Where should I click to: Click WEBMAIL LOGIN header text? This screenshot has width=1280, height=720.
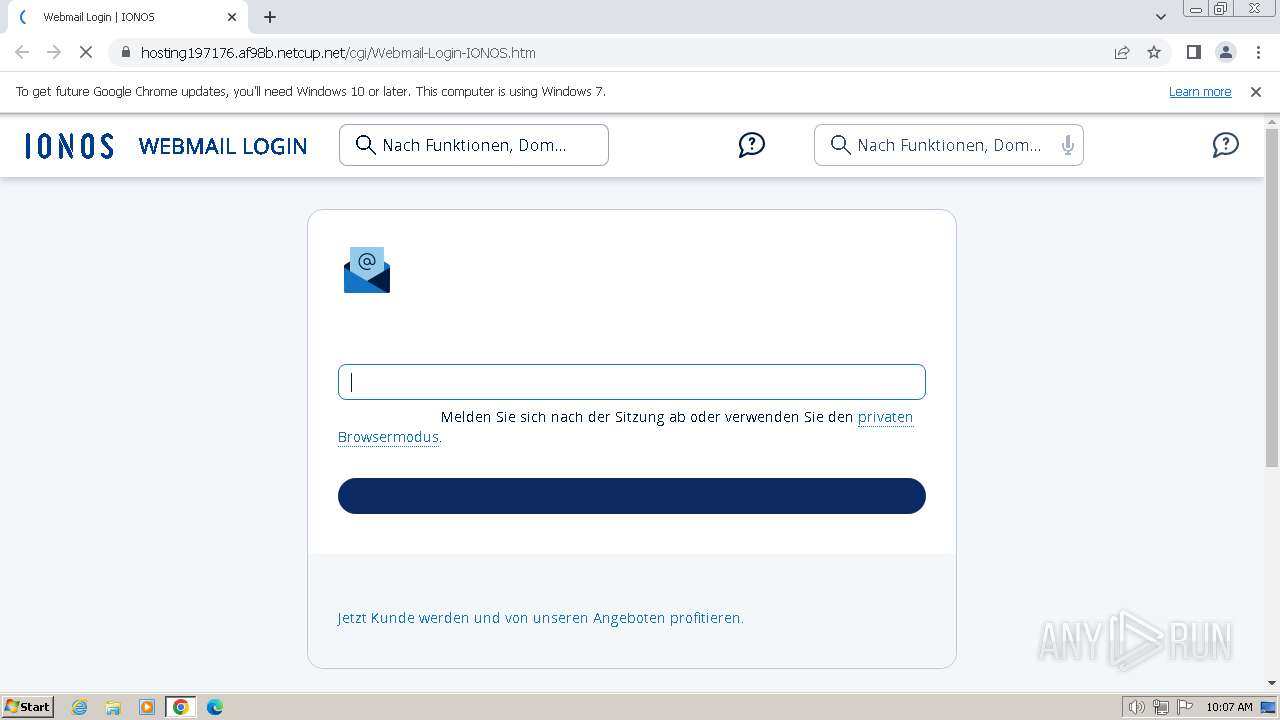(x=223, y=146)
